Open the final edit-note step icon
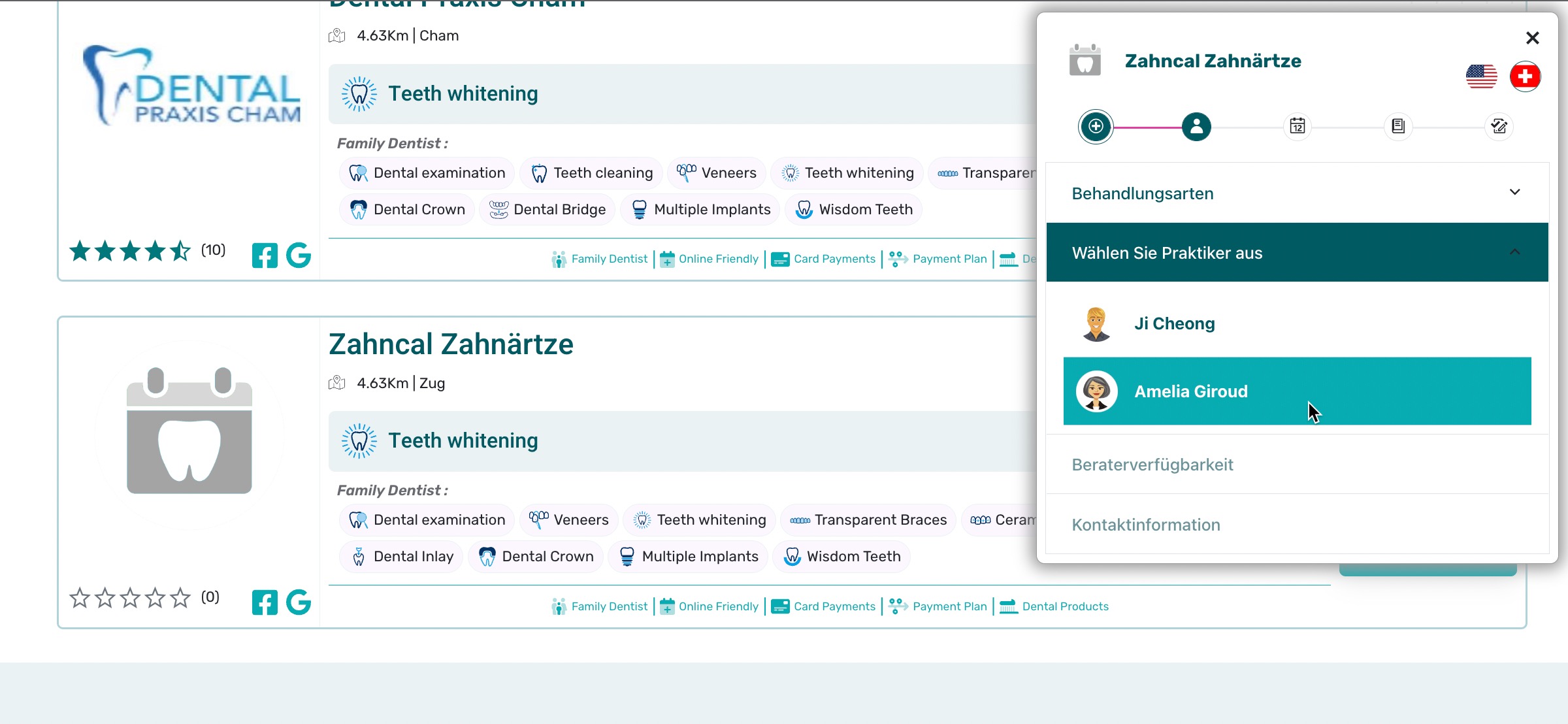 pyautogui.click(x=1499, y=126)
